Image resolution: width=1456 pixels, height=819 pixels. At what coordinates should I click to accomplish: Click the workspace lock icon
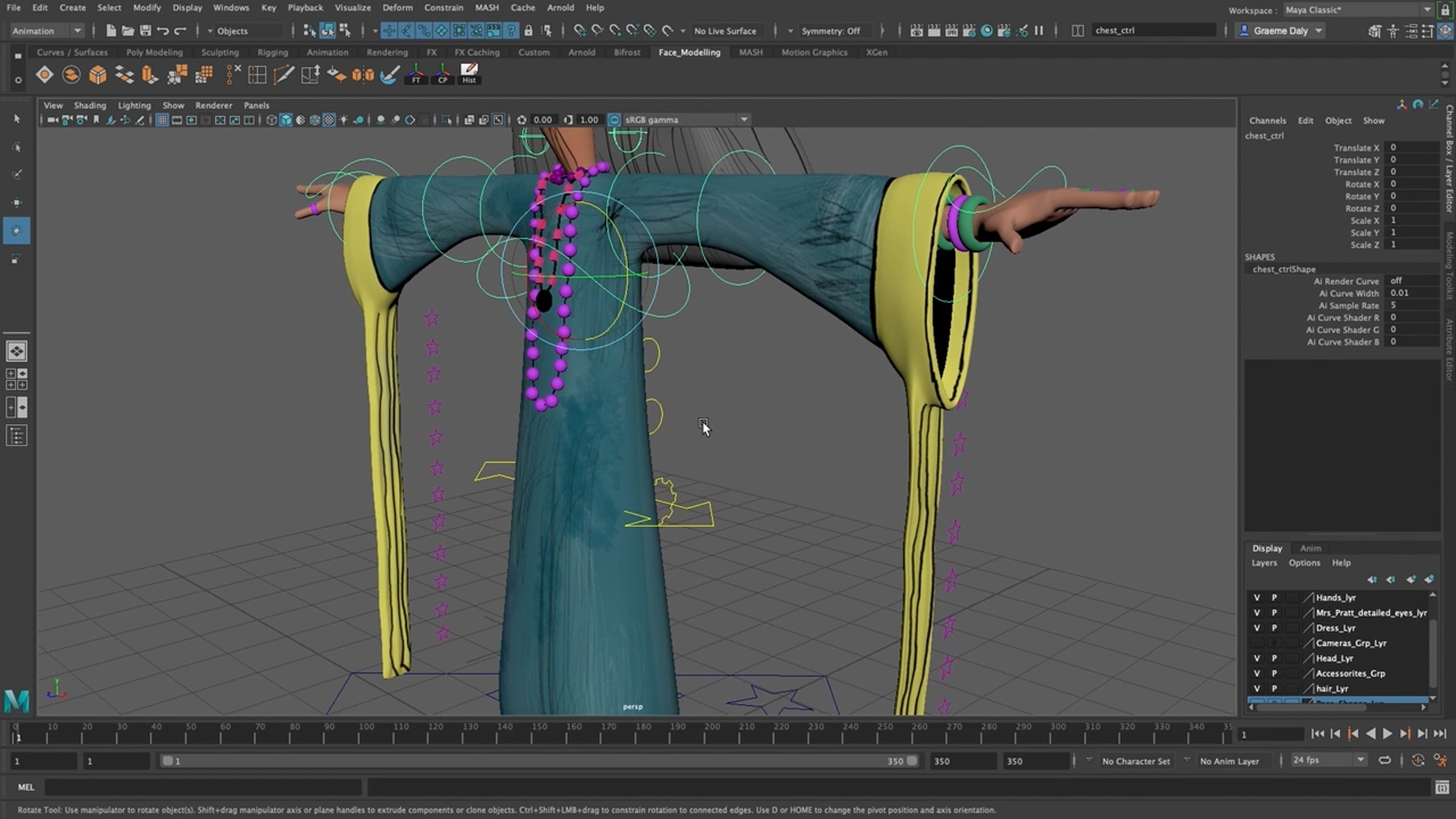tap(1445, 10)
